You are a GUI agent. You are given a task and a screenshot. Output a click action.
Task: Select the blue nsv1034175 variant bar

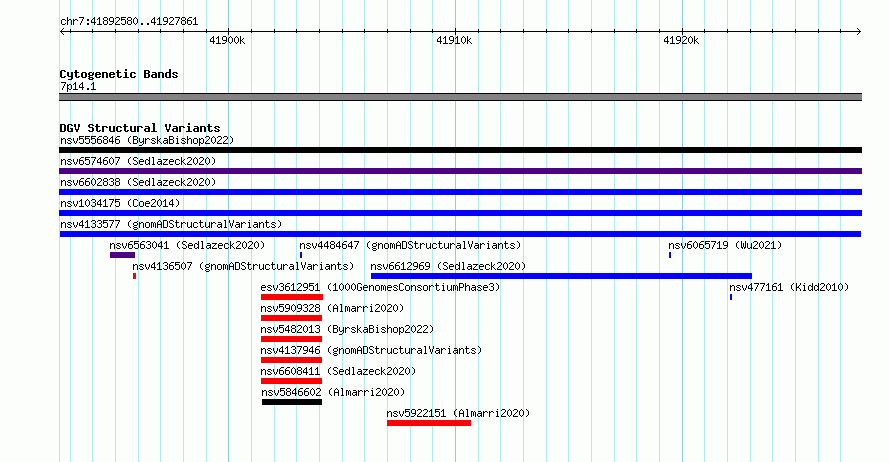(460, 213)
